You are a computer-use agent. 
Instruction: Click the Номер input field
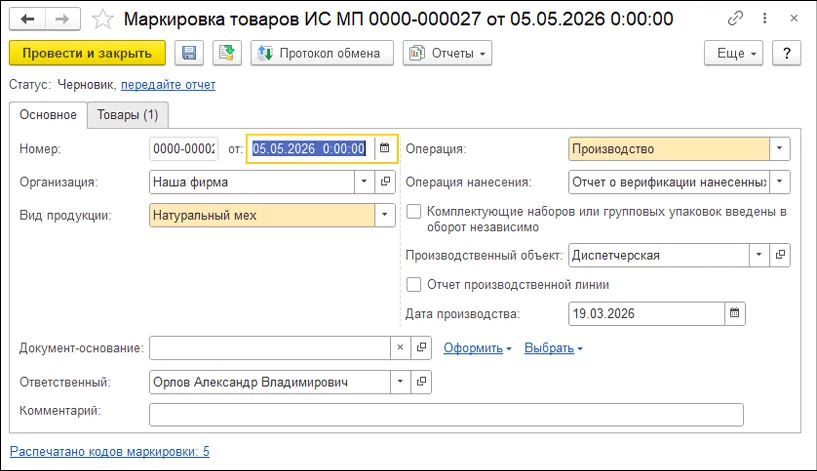[184, 148]
